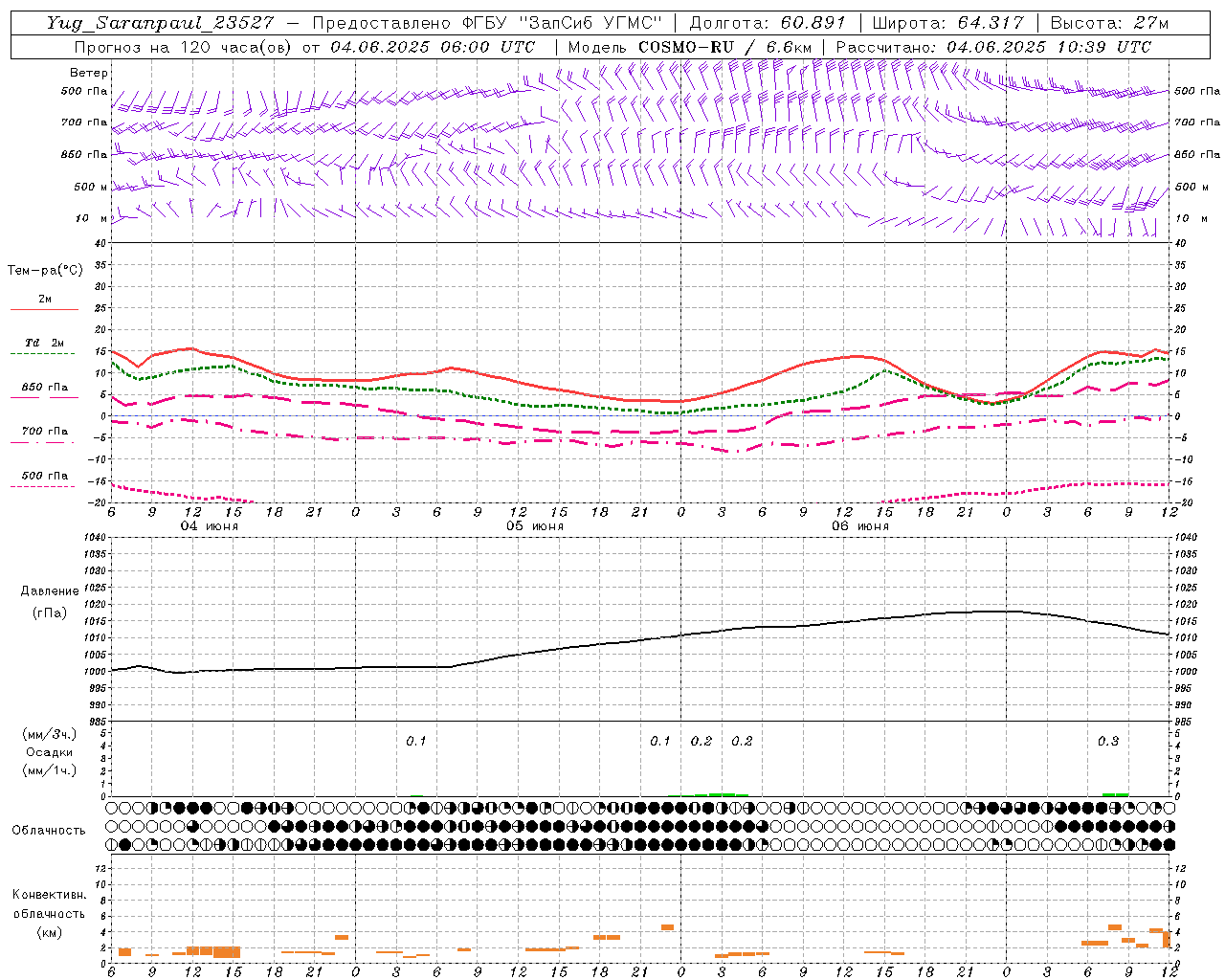Select the height label Высота: 27м
The height and width of the screenshot is (980, 1225).
[x=1109, y=23]
